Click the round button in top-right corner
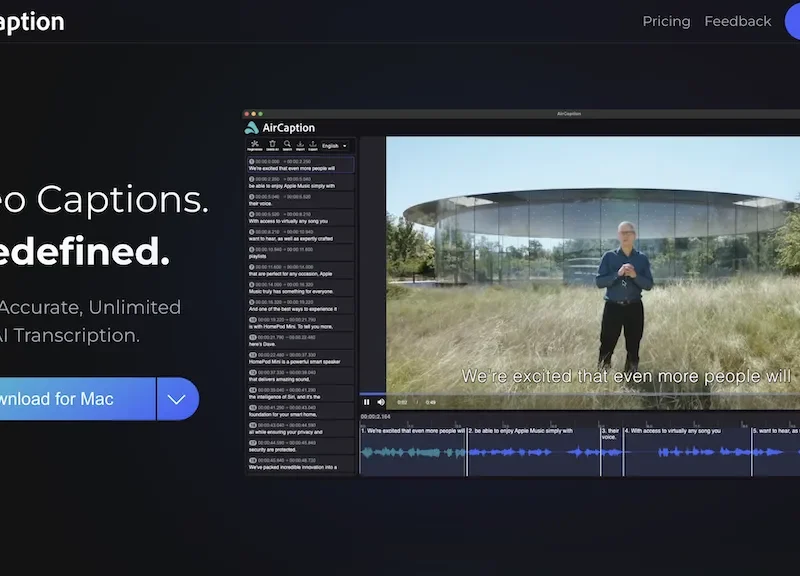 (796, 21)
